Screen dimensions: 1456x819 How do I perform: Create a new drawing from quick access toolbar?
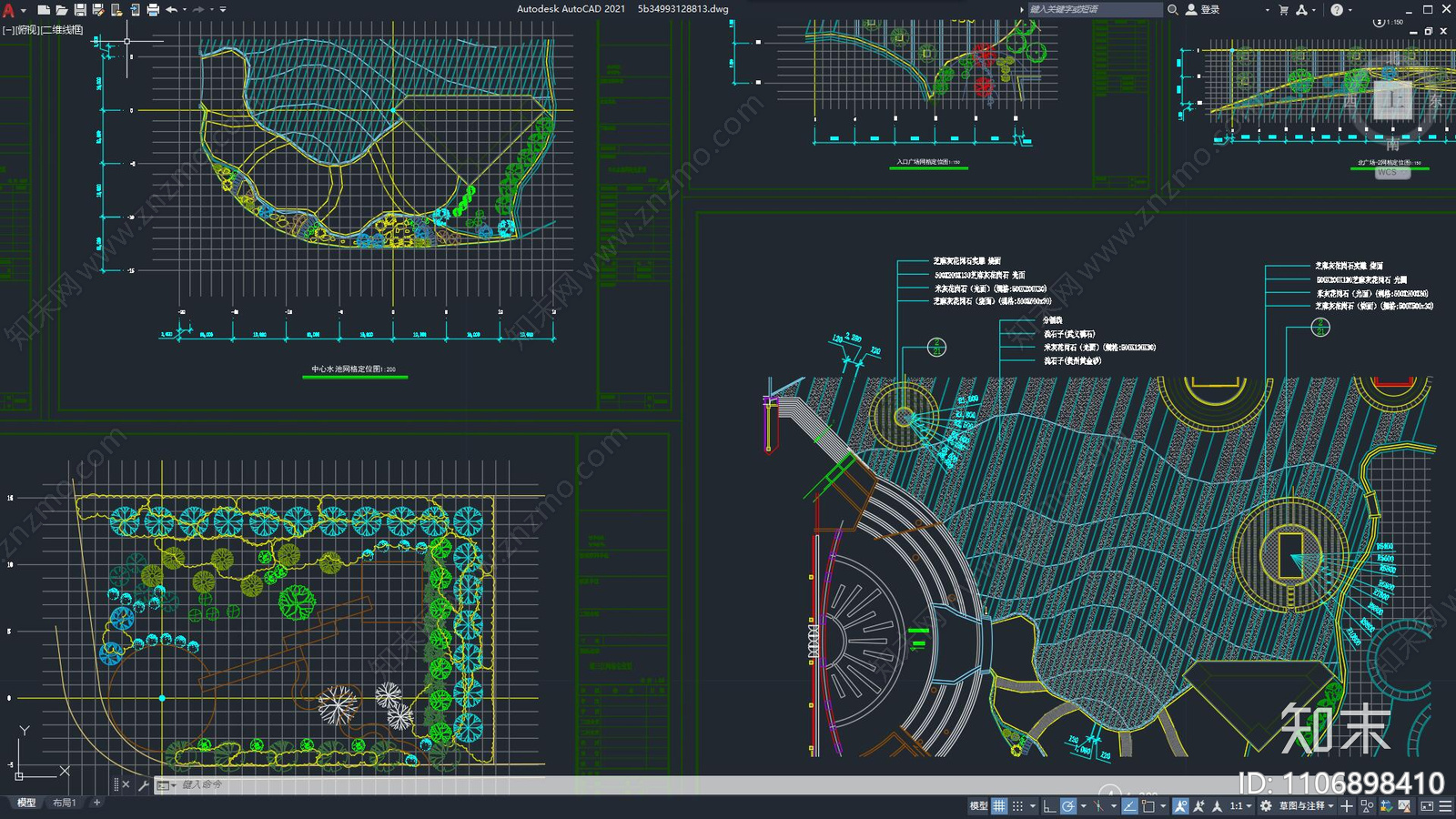pyautogui.click(x=43, y=10)
